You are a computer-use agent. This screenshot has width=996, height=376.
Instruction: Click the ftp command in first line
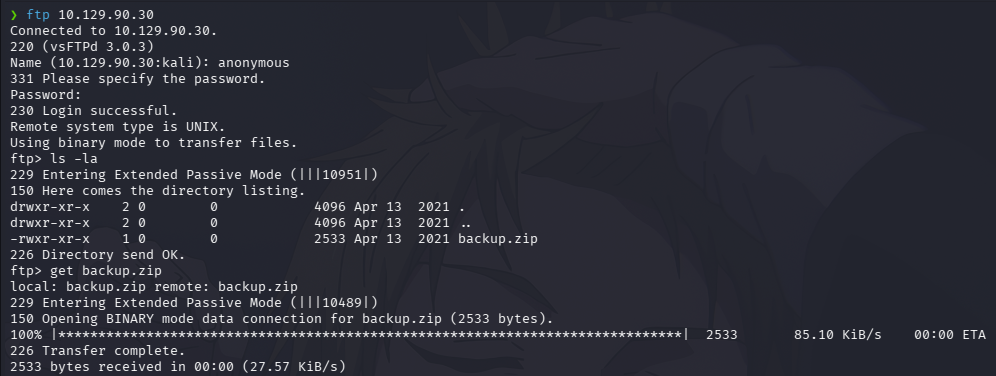(37, 15)
